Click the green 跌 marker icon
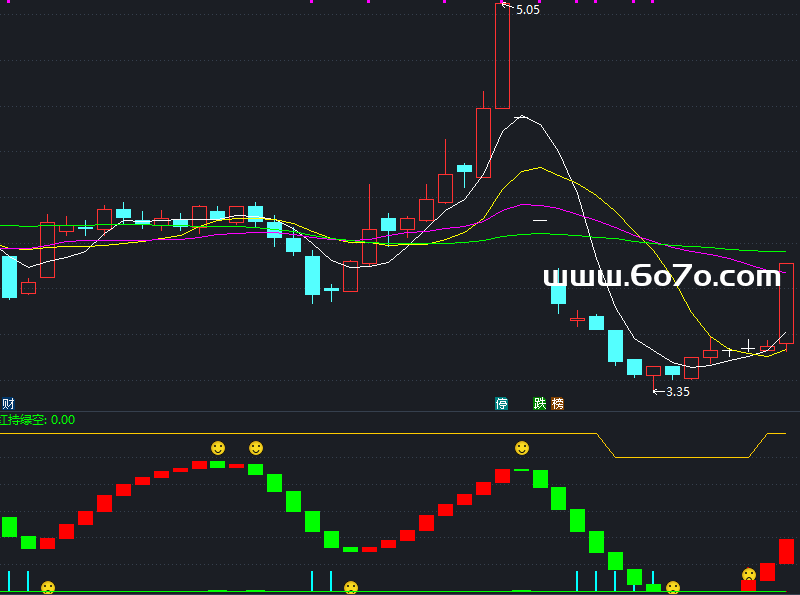800x595 pixels. (x=540, y=404)
